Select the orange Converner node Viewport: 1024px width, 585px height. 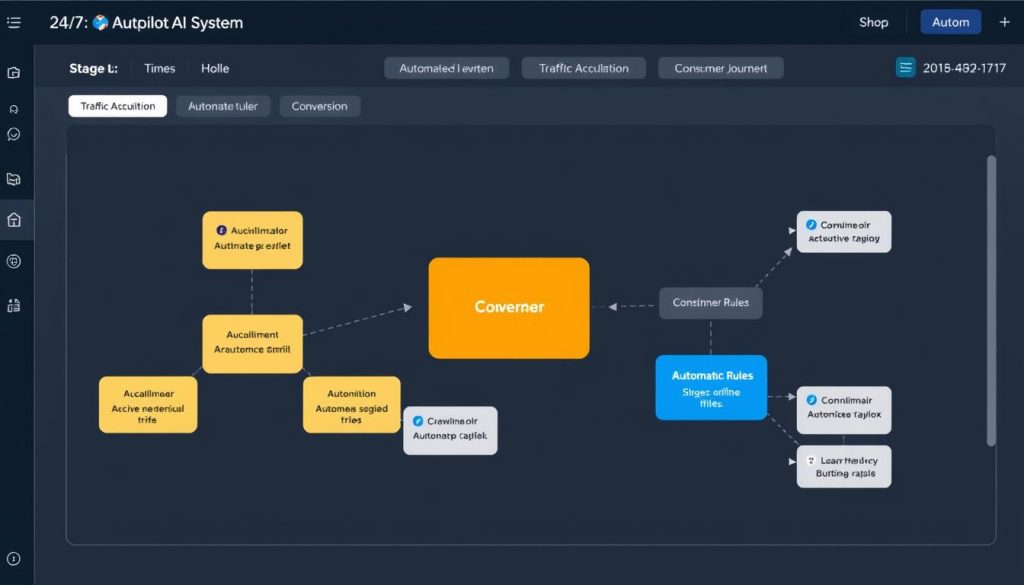[509, 307]
